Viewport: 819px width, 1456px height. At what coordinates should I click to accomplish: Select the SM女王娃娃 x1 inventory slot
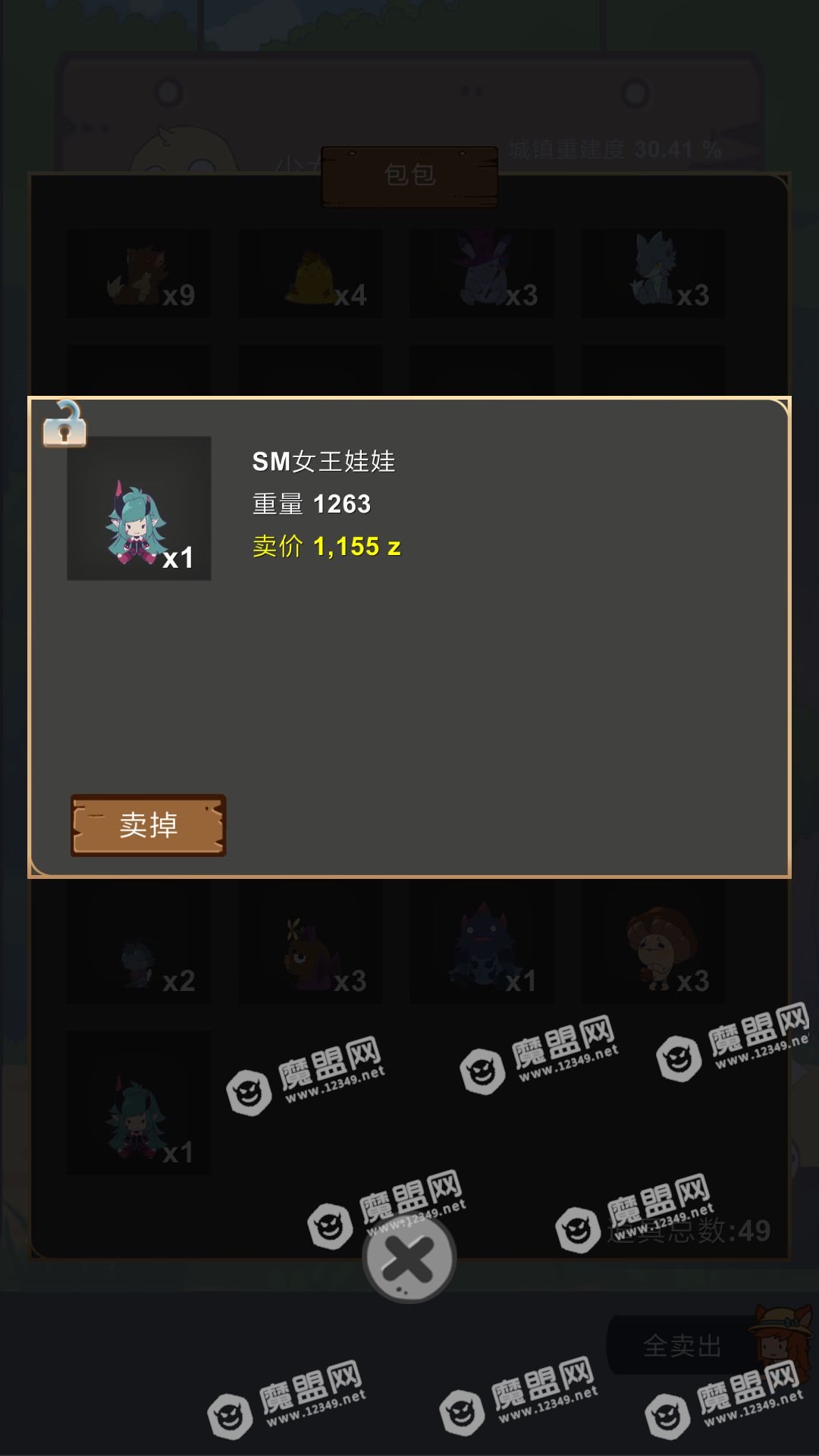click(139, 1103)
